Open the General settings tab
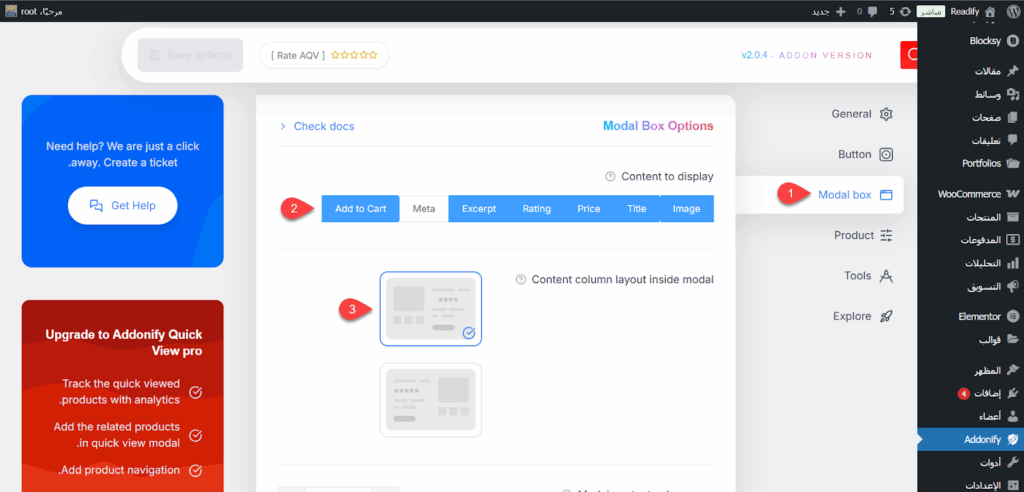1024x492 pixels. 862,114
